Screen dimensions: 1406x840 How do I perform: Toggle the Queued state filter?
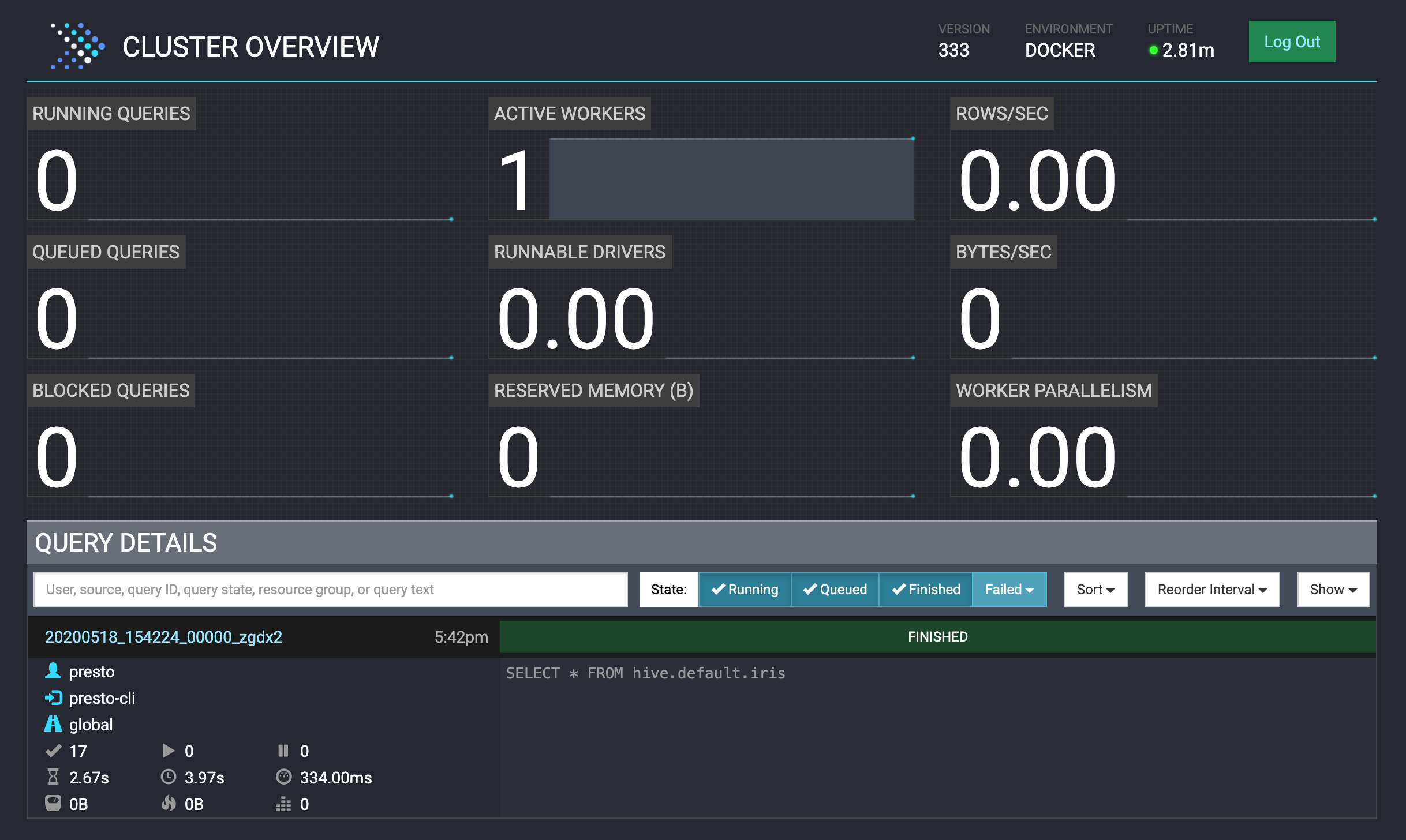(x=835, y=589)
